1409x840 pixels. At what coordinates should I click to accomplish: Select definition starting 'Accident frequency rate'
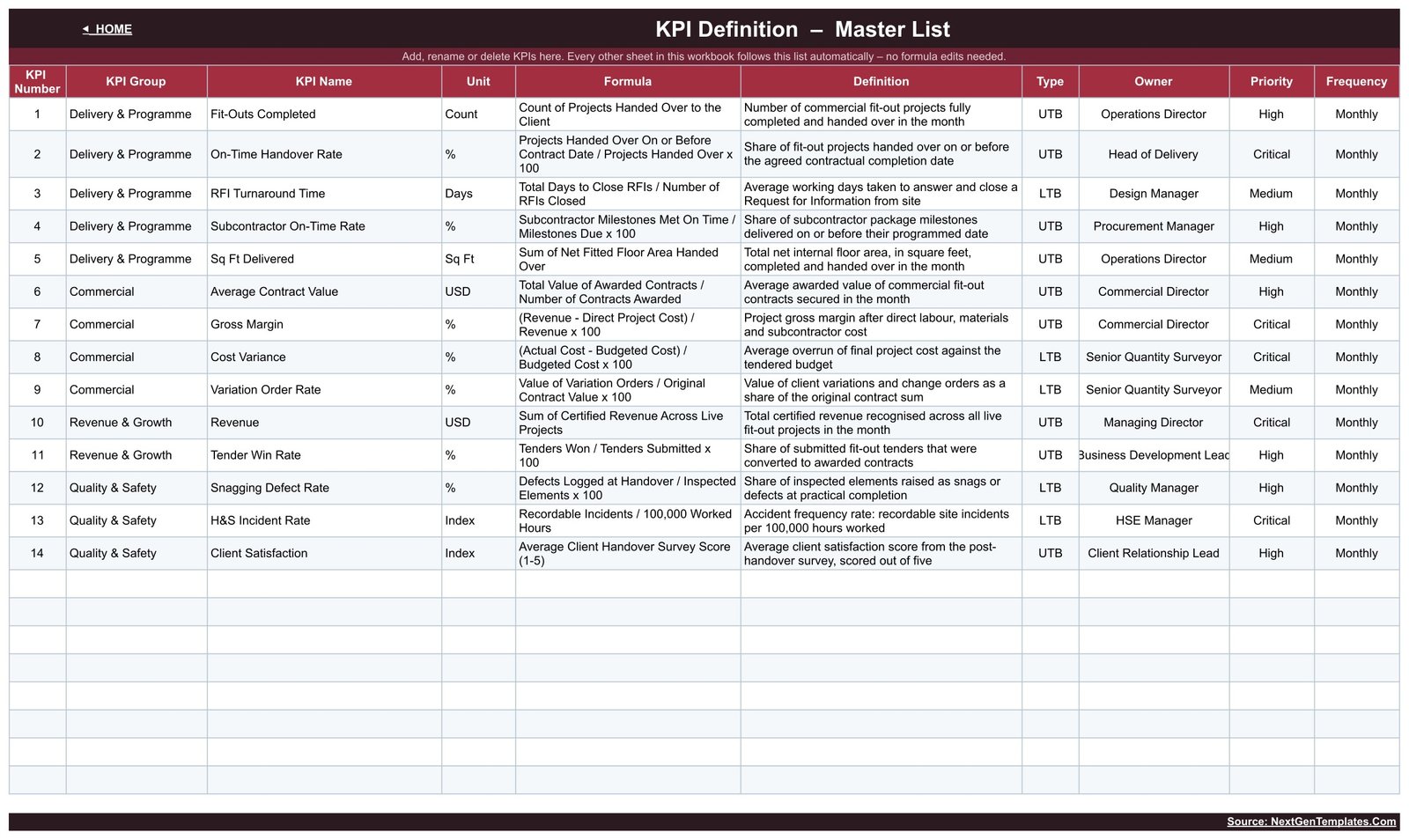881,520
